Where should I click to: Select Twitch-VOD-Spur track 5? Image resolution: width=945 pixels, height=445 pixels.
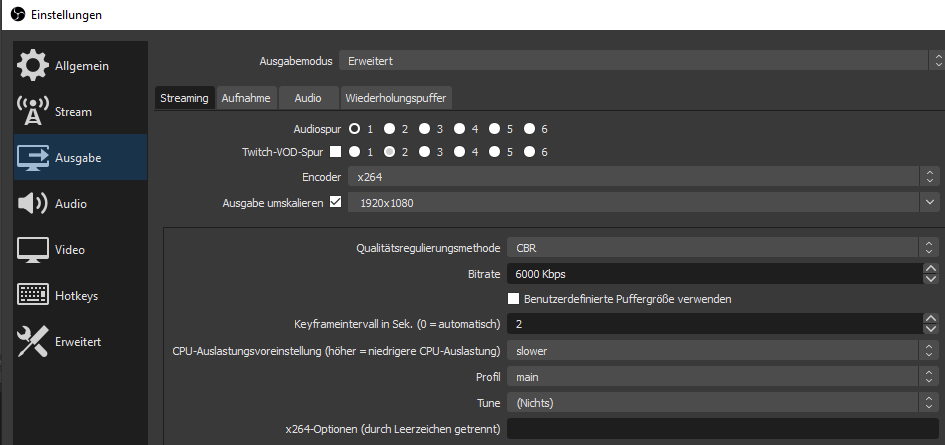(x=494, y=152)
